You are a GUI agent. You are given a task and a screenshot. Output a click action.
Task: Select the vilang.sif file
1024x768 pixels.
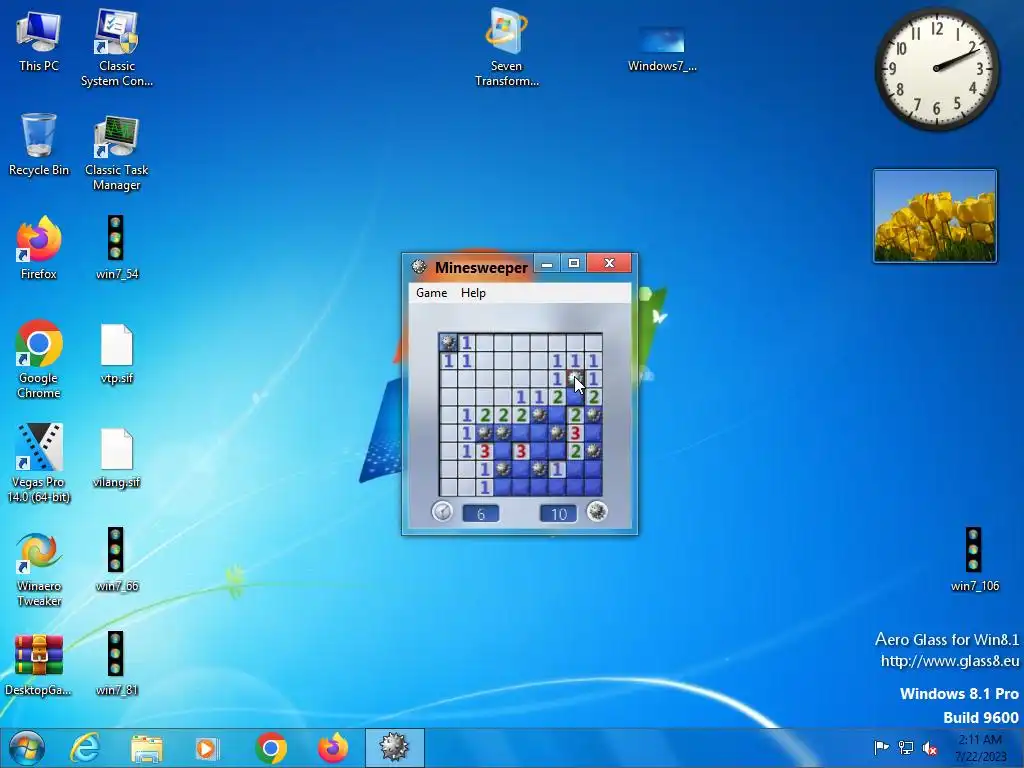tap(117, 458)
